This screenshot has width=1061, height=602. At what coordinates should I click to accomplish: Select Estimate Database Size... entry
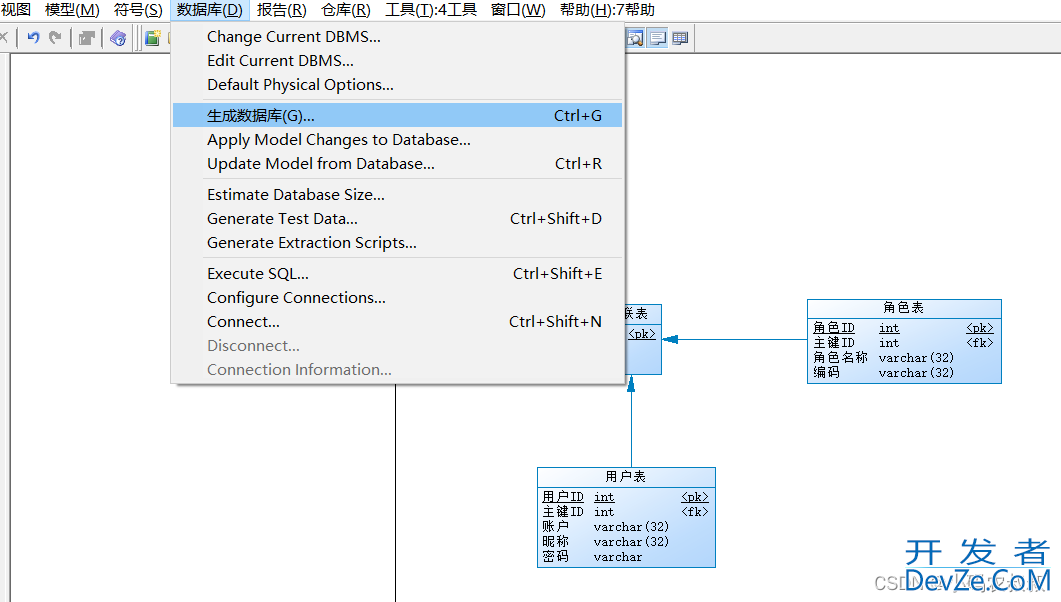click(x=397, y=195)
